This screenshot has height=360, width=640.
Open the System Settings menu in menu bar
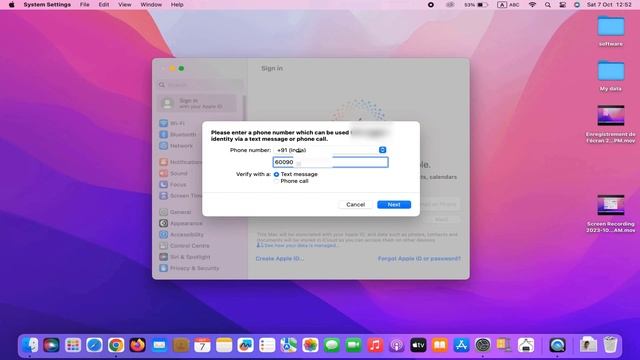click(47, 5)
